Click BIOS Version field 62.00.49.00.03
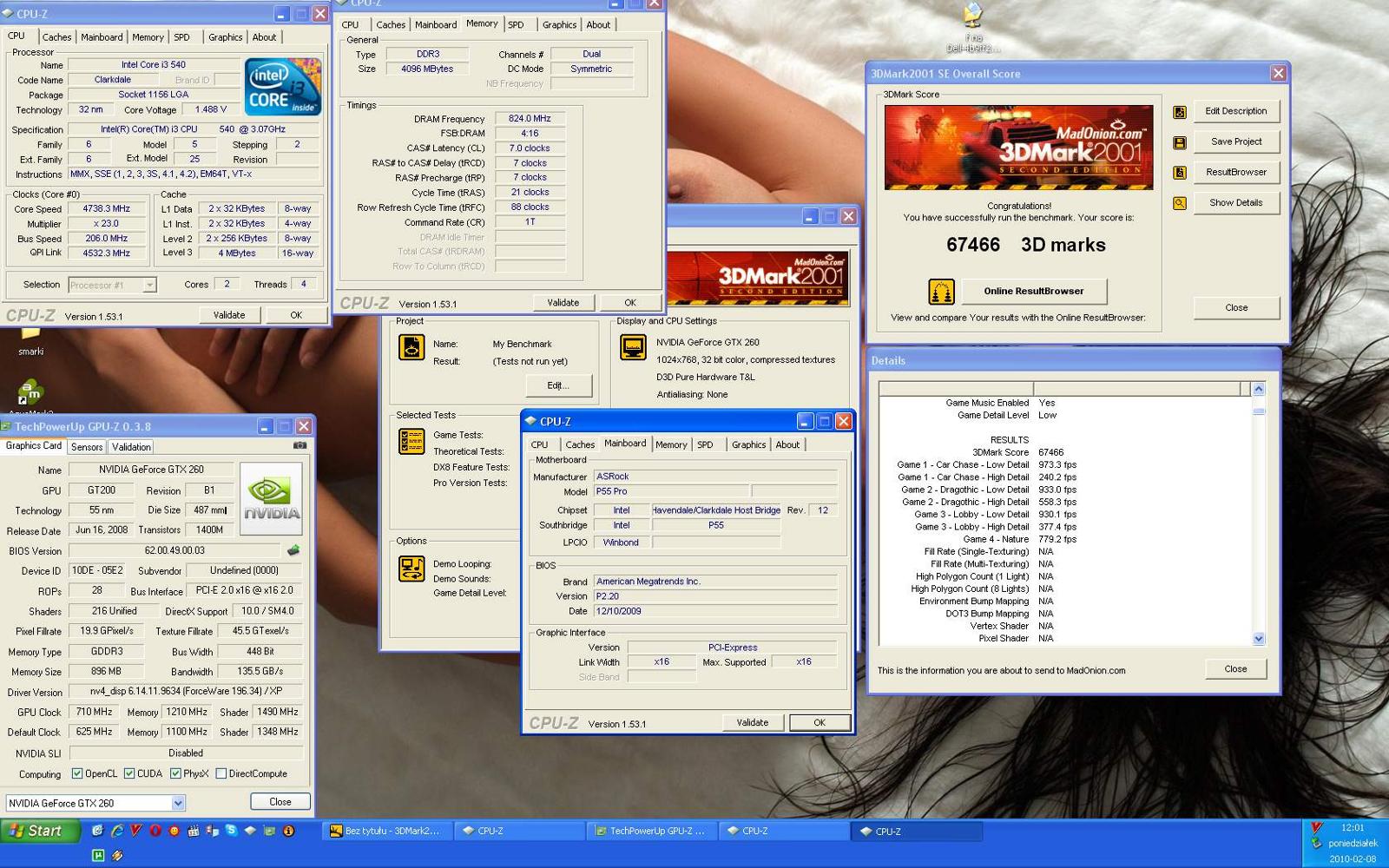The height and width of the screenshot is (868, 1389). [x=174, y=550]
